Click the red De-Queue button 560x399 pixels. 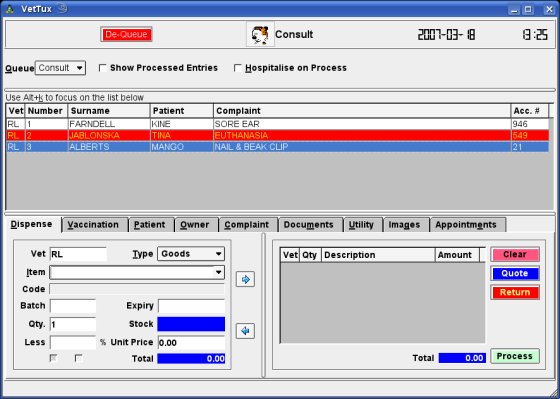(126, 34)
